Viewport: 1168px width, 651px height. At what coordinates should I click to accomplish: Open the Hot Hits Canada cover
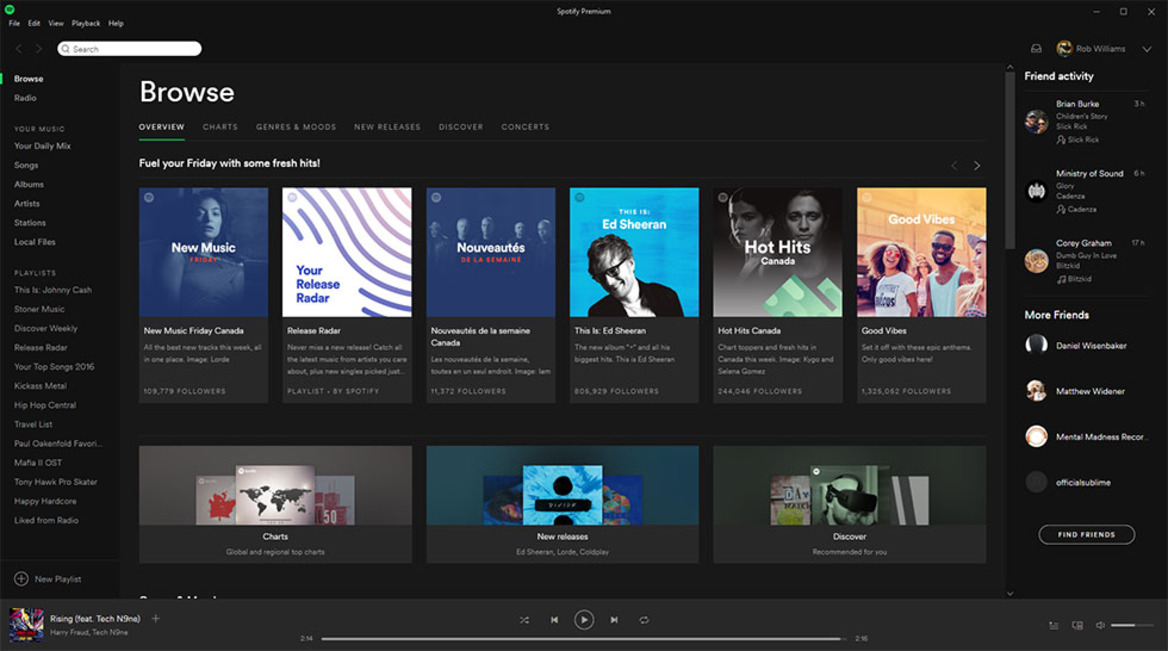pos(778,252)
